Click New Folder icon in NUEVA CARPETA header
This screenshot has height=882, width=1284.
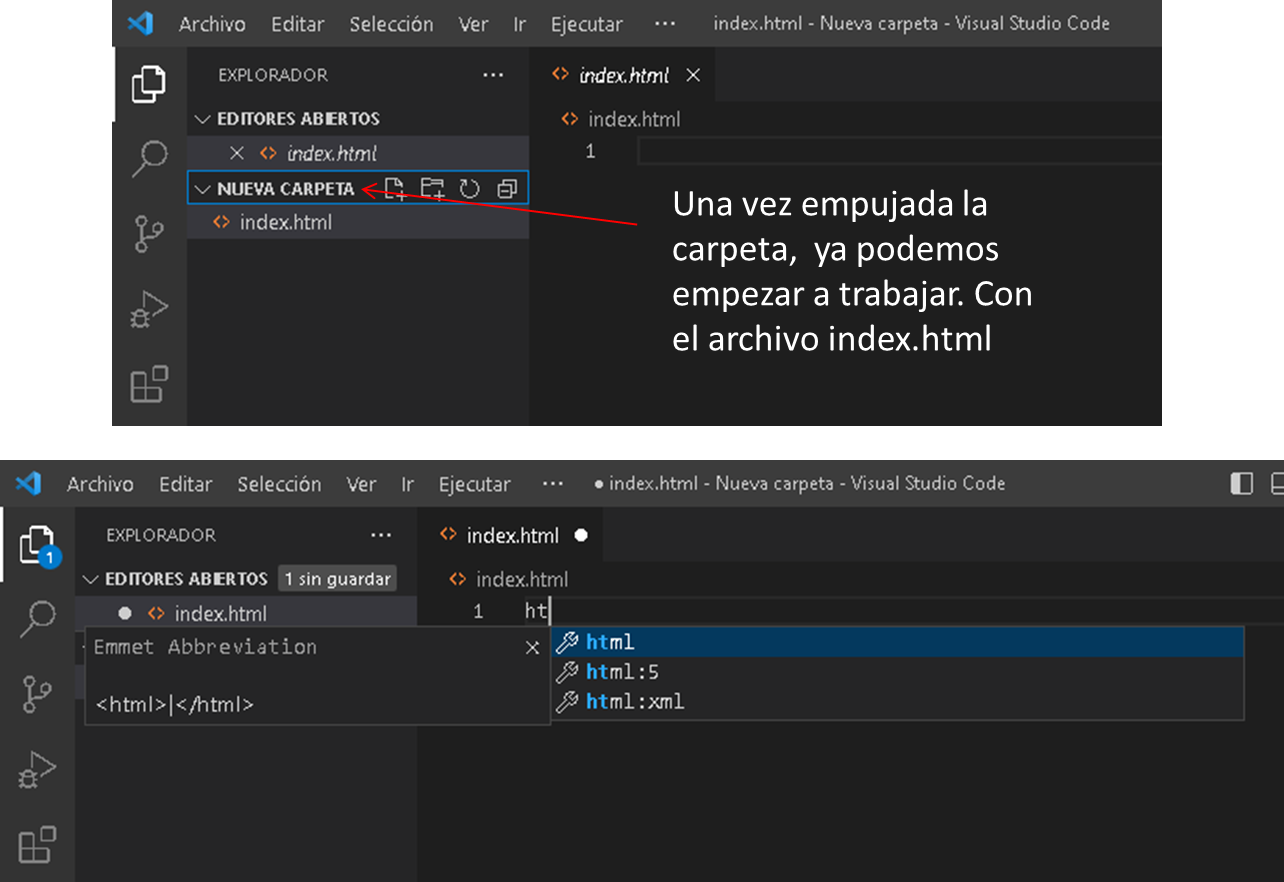pyautogui.click(x=432, y=188)
